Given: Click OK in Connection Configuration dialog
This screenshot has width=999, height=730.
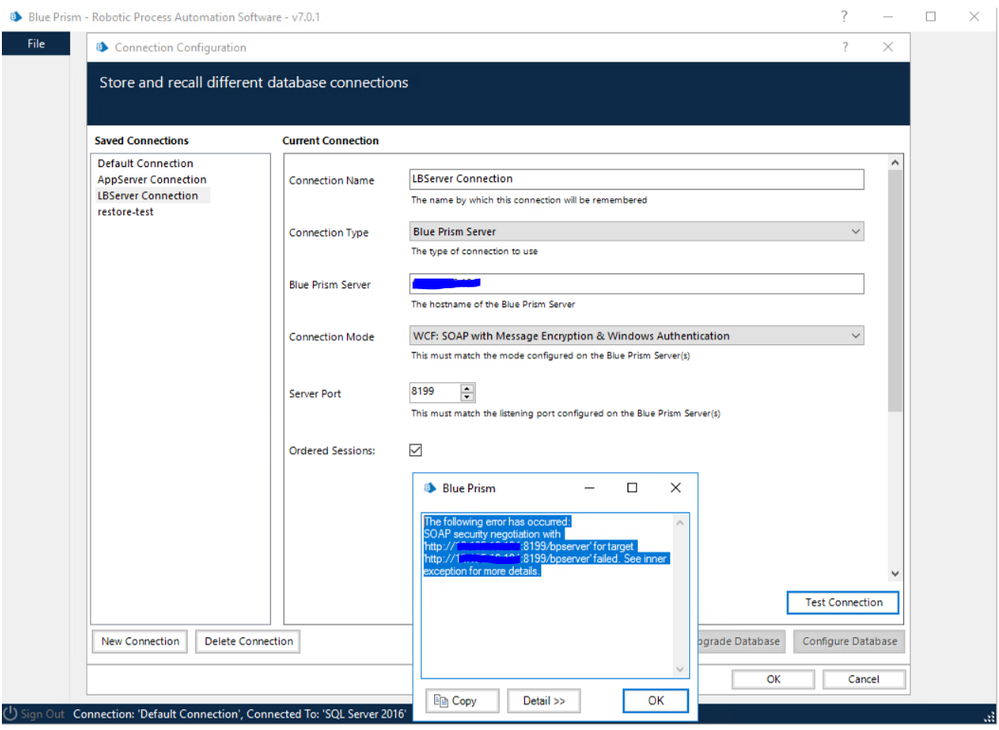Looking at the screenshot, I should [x=773, y=680].
